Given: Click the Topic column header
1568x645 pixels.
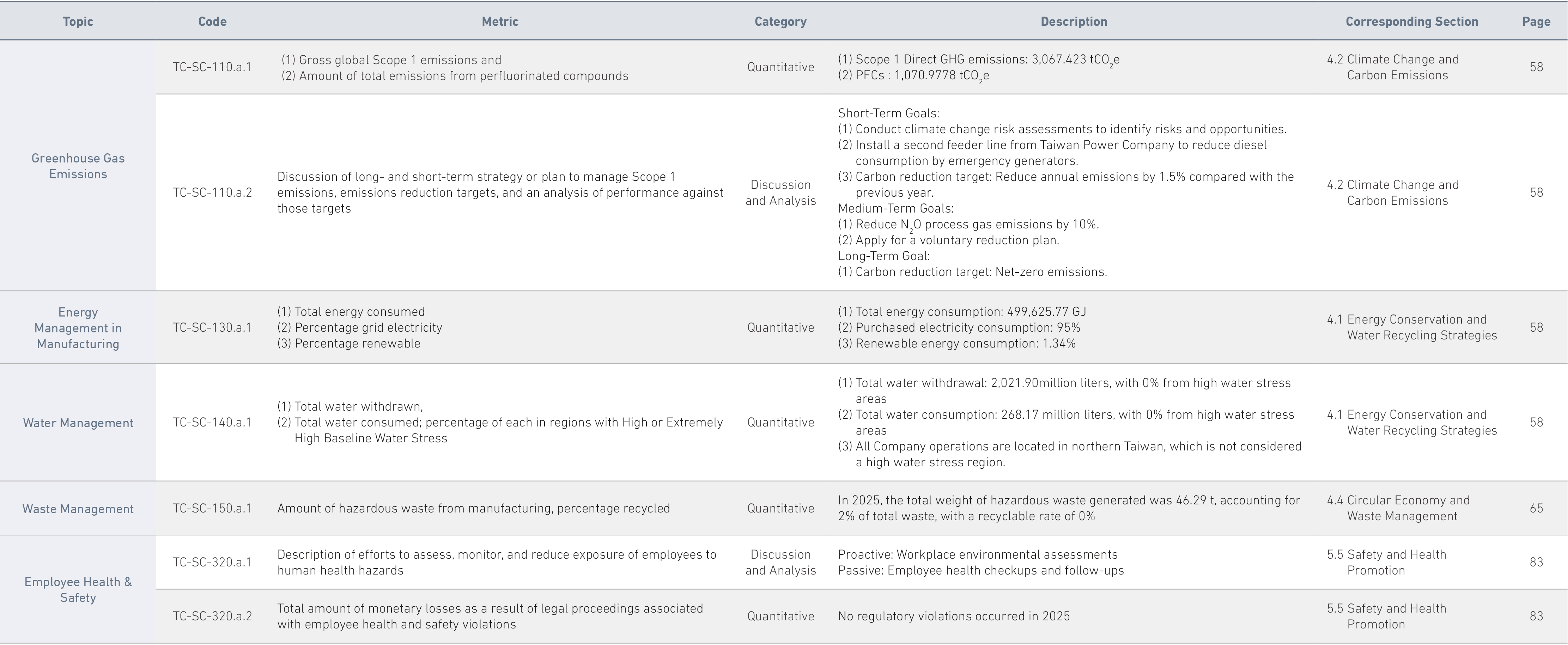Looking at the screenshot, I should (x=78, y=22).
